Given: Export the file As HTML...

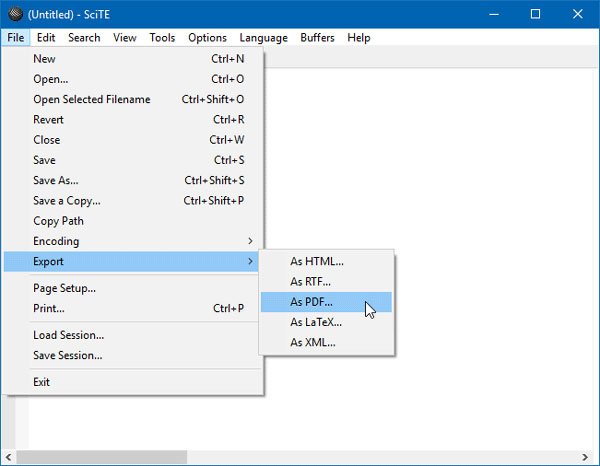Looking at the screenshot, I should click(x=326, y=262).
